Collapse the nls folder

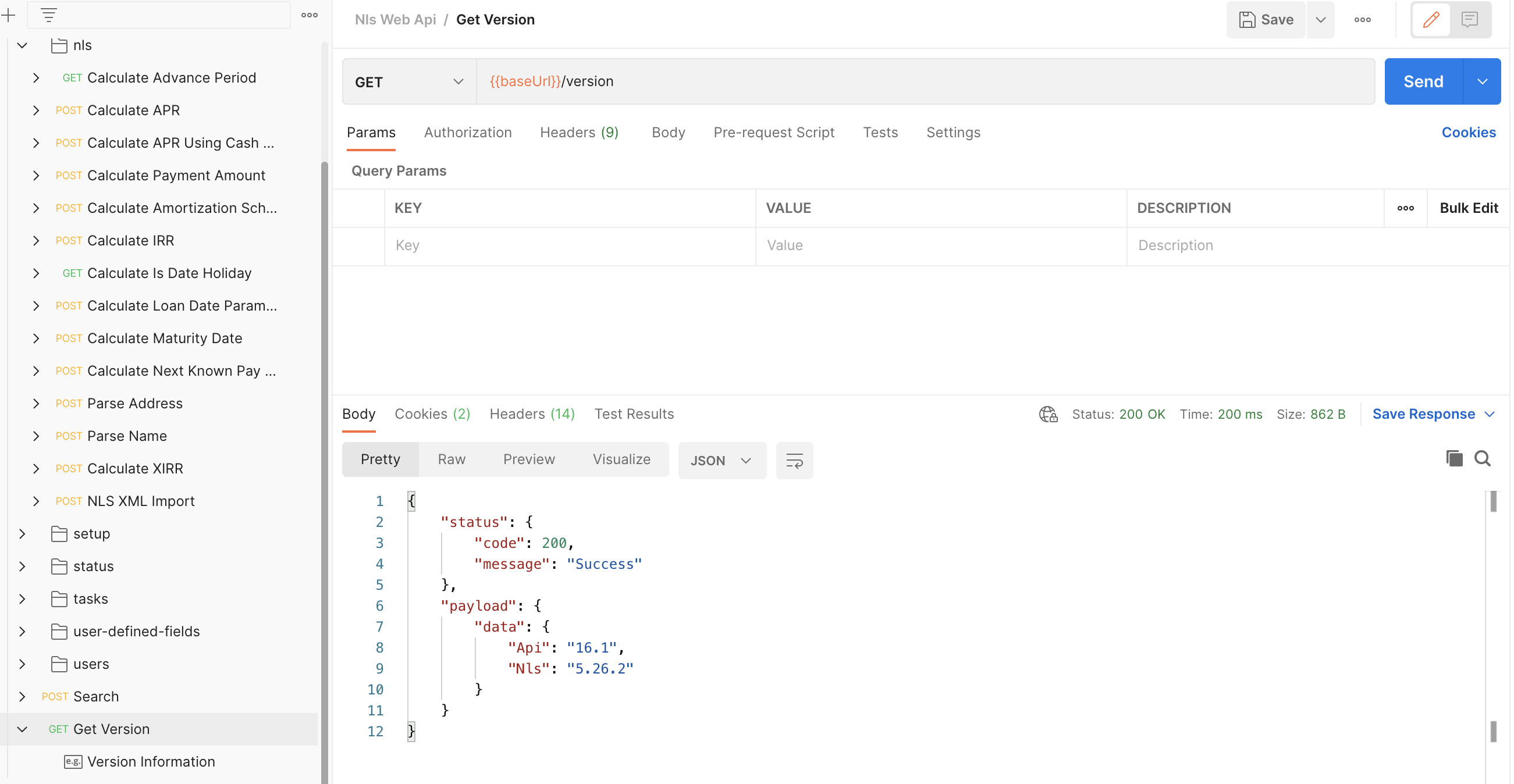(22, 45)
